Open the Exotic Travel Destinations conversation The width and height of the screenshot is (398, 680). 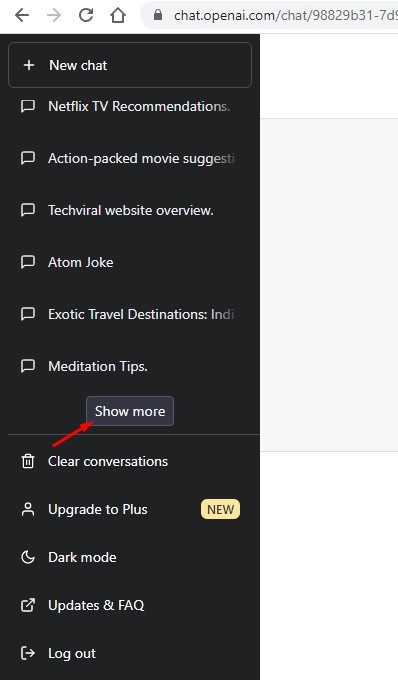[130, 314]
